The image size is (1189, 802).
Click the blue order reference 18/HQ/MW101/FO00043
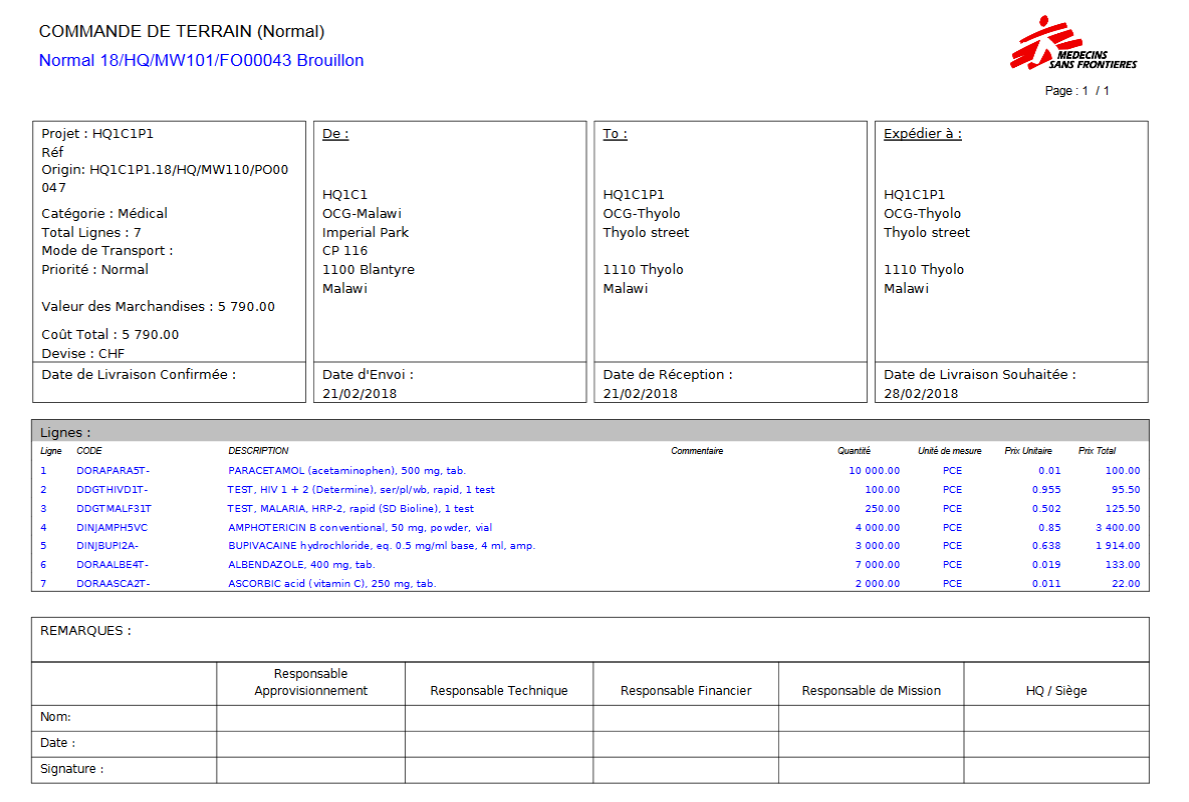point(201,60)
